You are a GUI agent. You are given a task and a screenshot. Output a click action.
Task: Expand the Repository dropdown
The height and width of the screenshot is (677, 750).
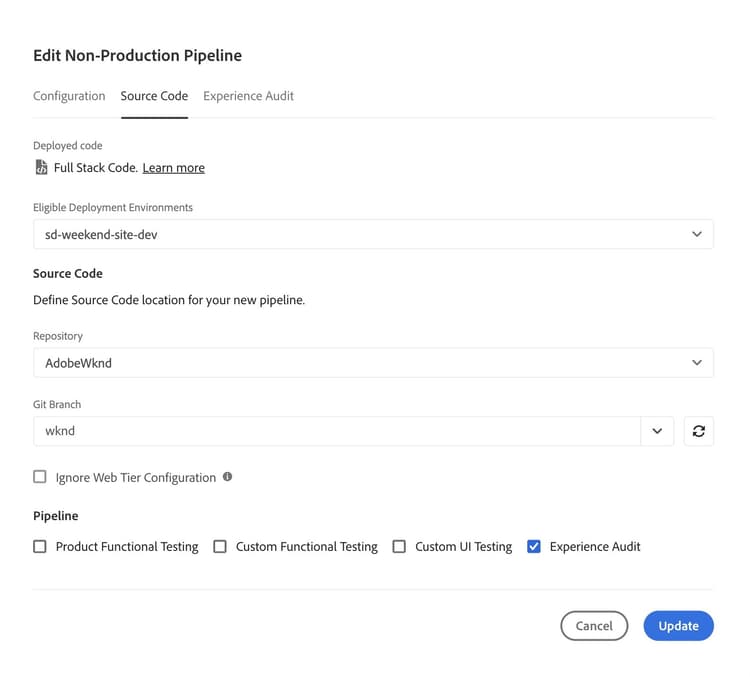click(697, 363)
